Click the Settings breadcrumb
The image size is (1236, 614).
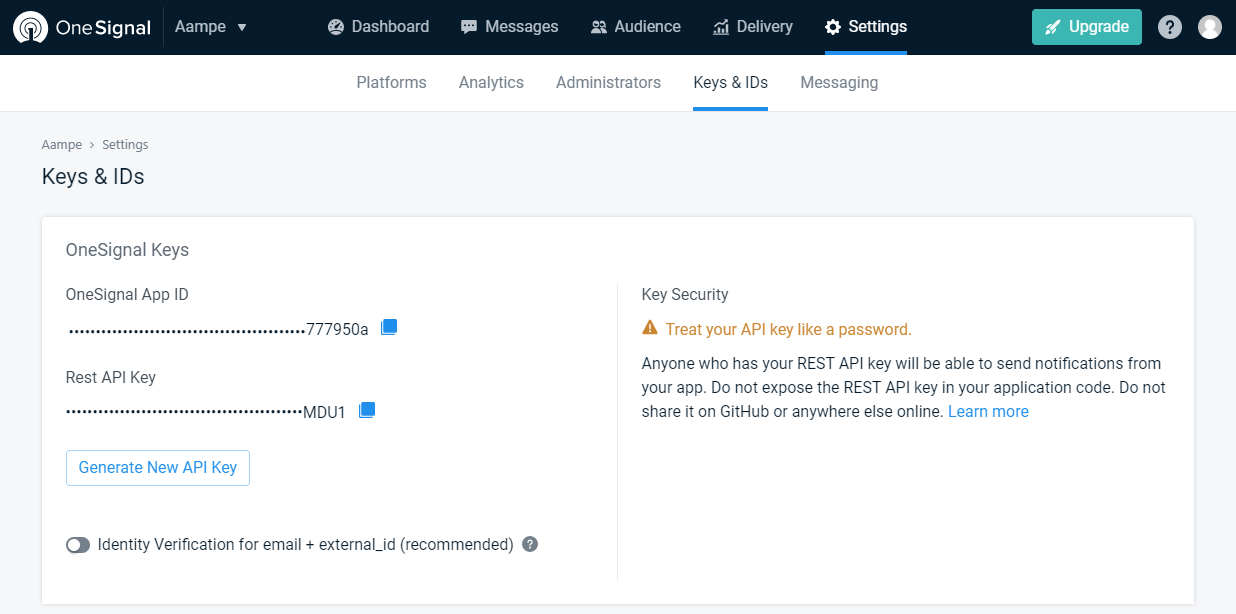pyautogui.click(x=125, y=145)
